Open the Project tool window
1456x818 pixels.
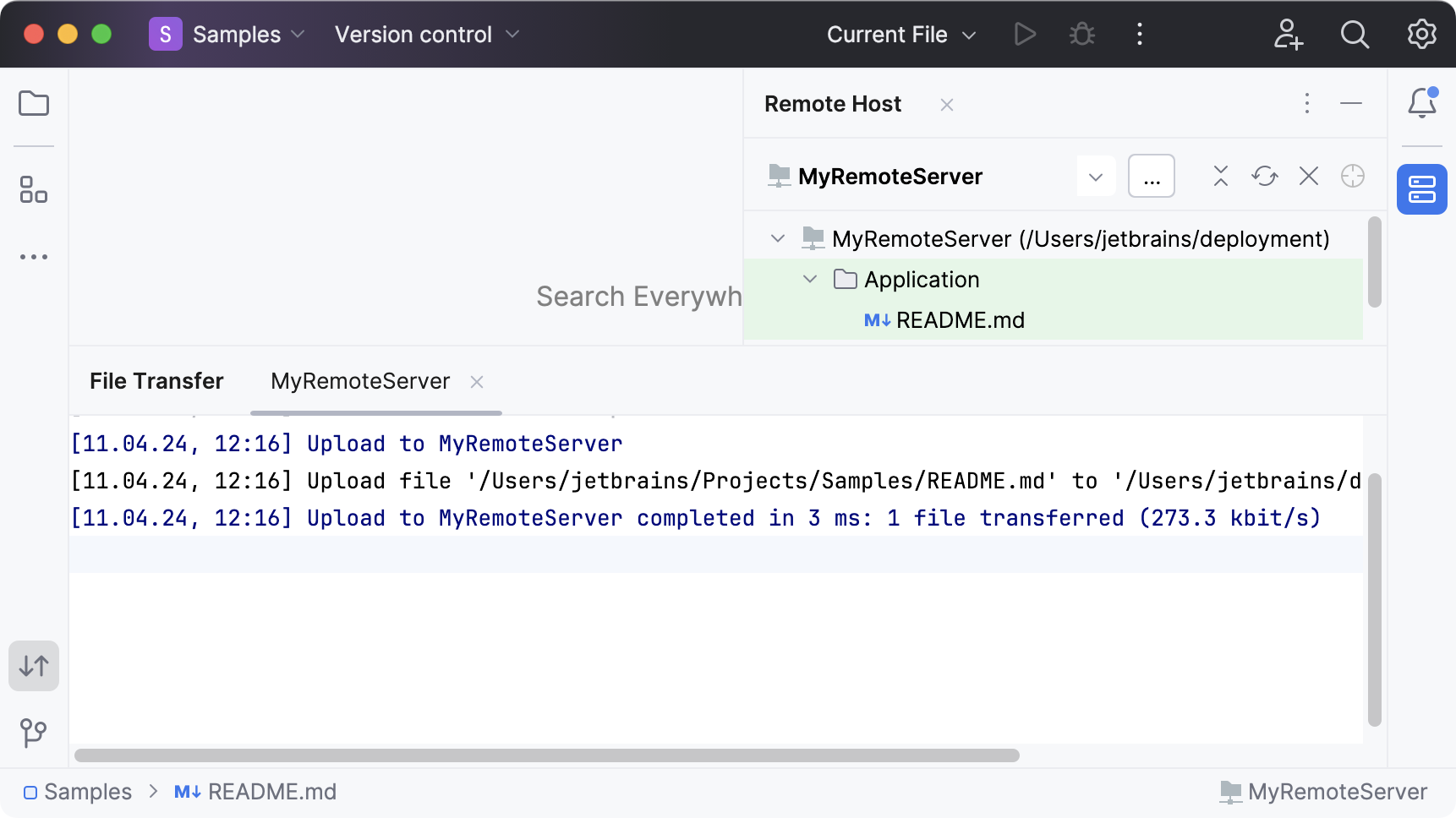33,103
